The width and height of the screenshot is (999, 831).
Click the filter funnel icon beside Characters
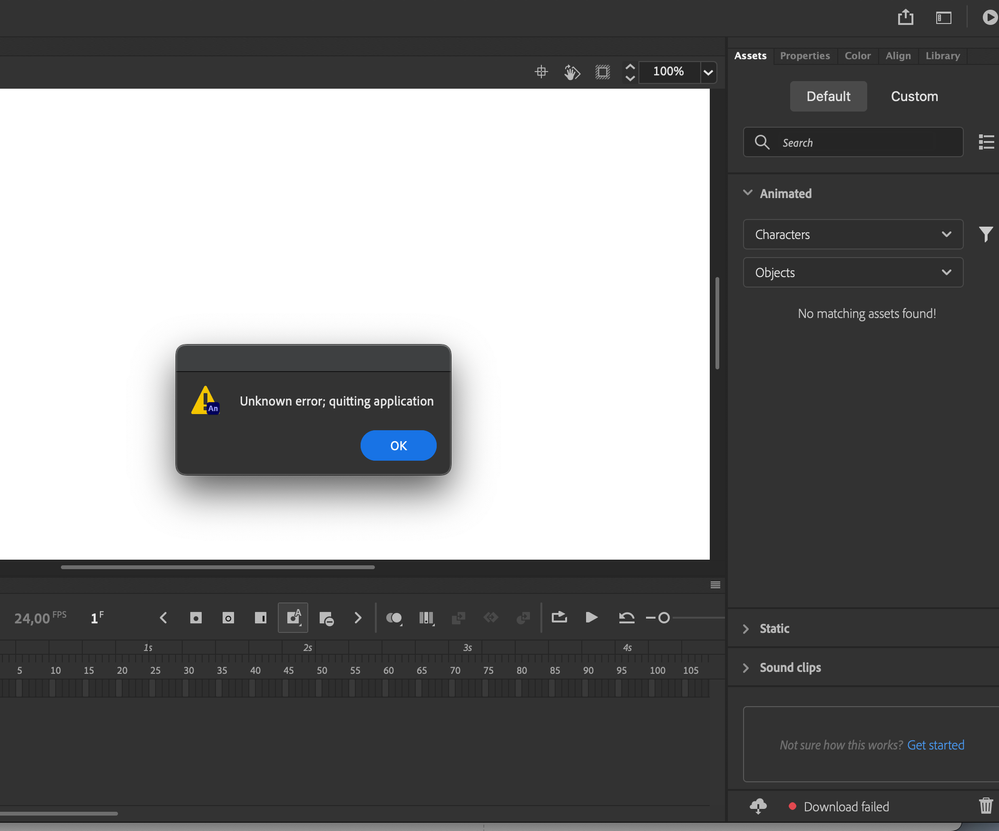tap(985, 234)
